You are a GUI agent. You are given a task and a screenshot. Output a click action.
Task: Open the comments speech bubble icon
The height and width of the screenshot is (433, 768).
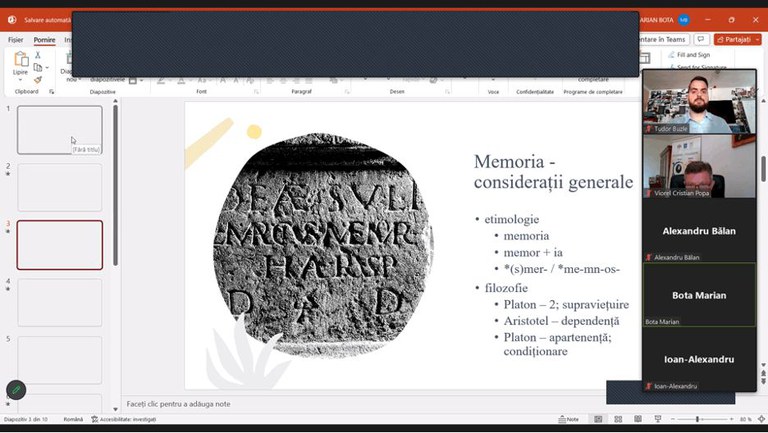[702, 39]
